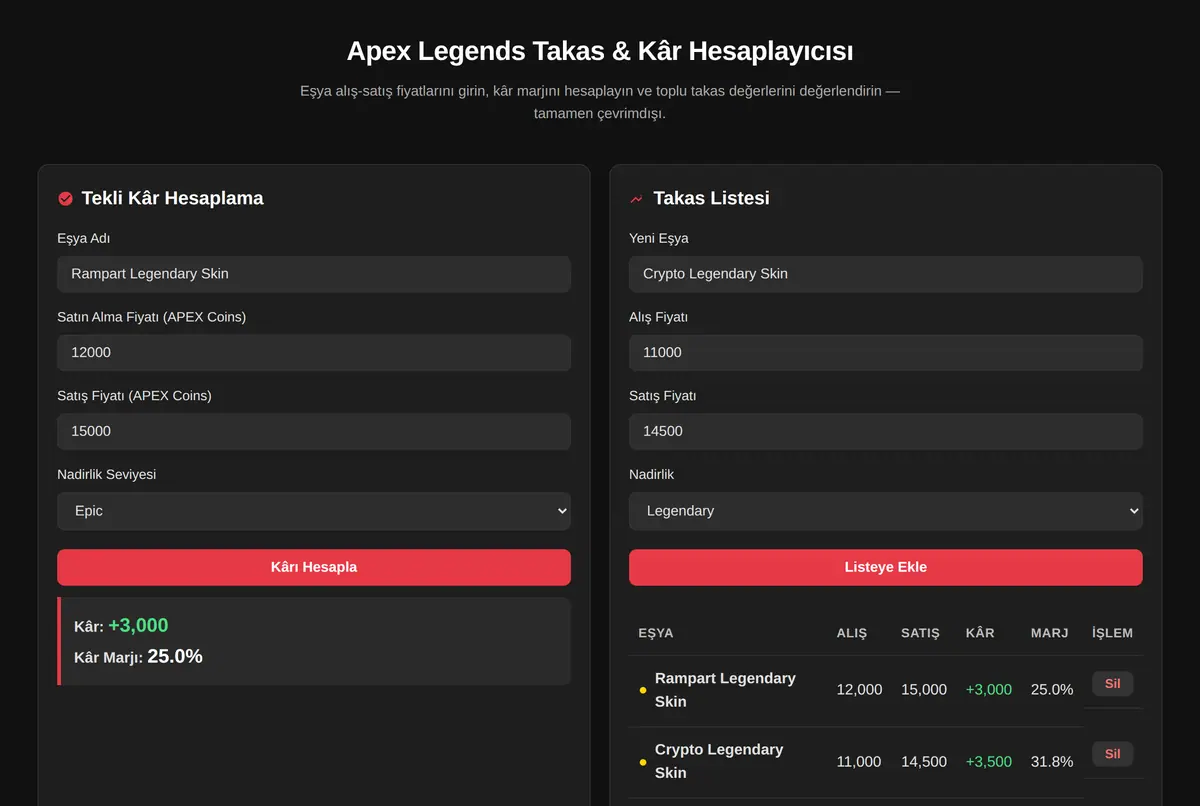Focus the Satış Fiyatı input with 14500
Image resolution: width=1200 pixels, height=806 pixels.
click(x=886, y=432)
